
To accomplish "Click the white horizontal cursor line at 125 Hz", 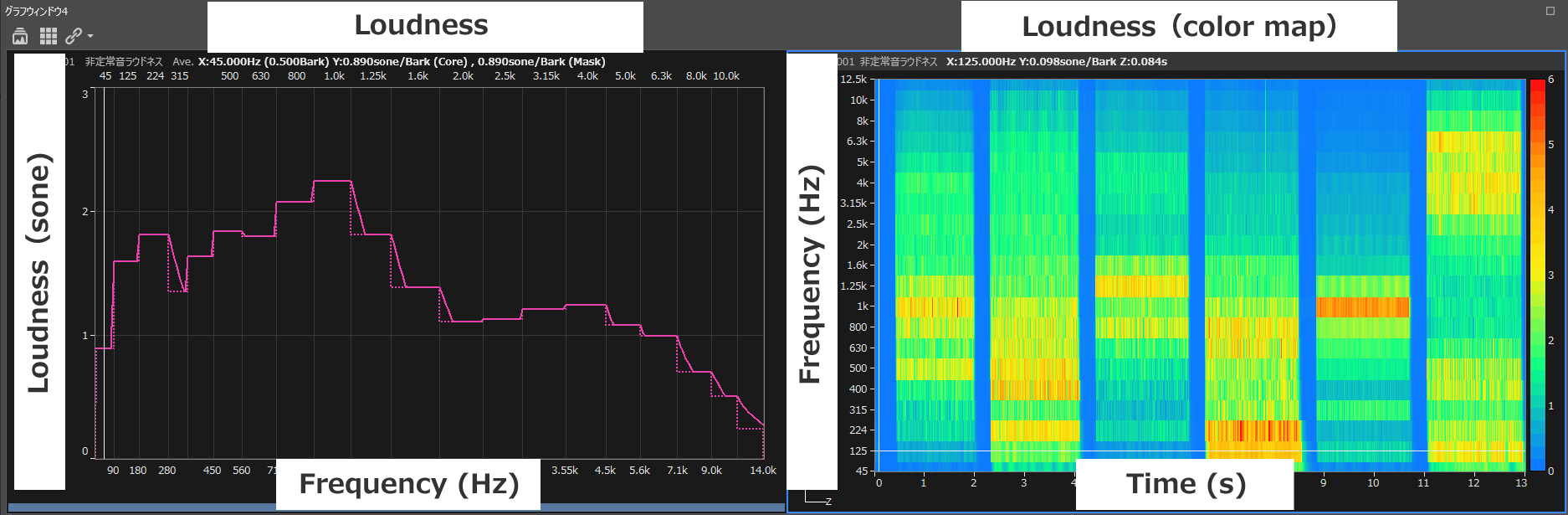I will pos(1200,451).
